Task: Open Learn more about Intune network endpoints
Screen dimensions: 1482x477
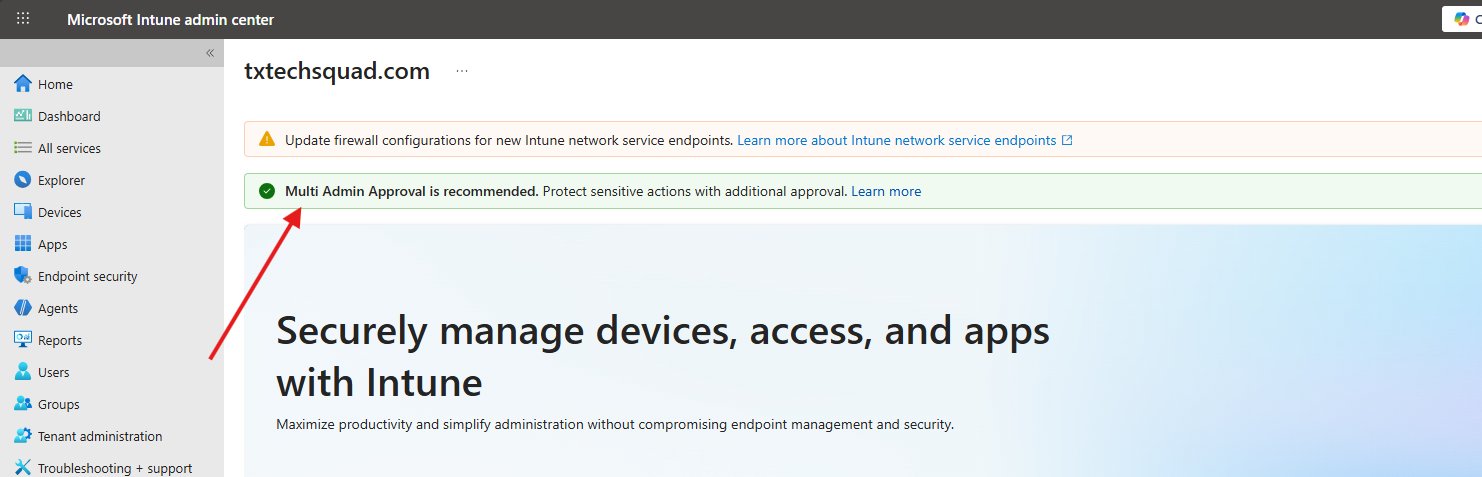Action: [x=904, y=140]
